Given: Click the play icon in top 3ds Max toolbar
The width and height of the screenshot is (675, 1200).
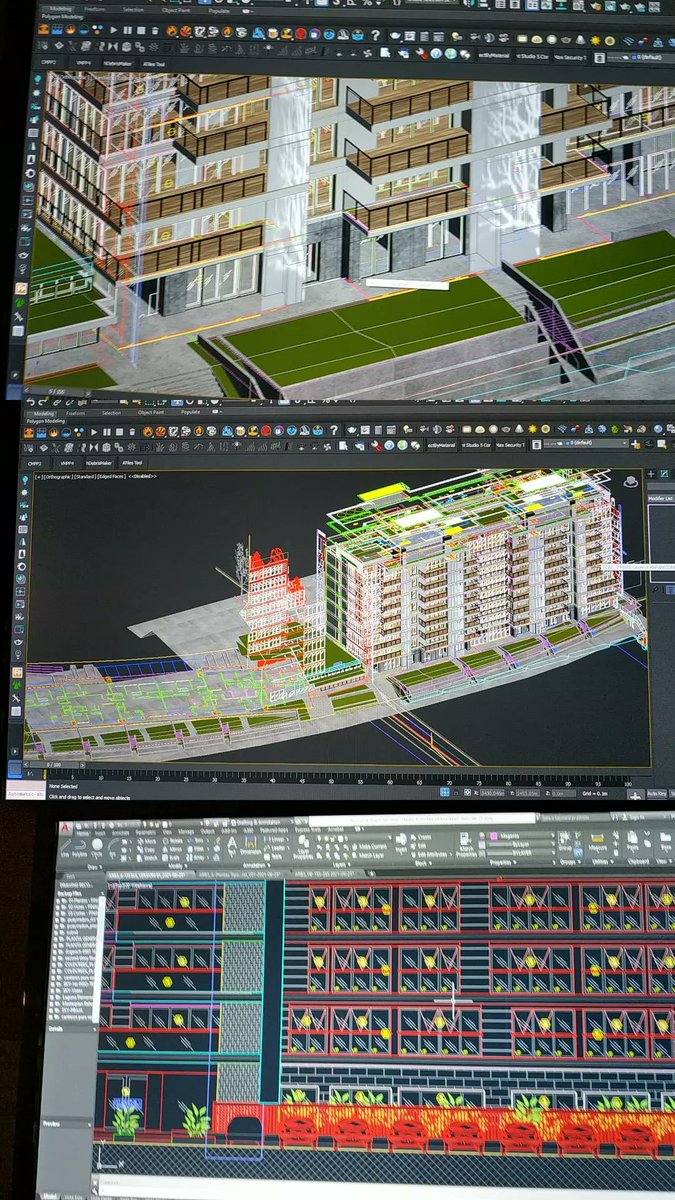Looking at the screenshot, I should (112, 30).
